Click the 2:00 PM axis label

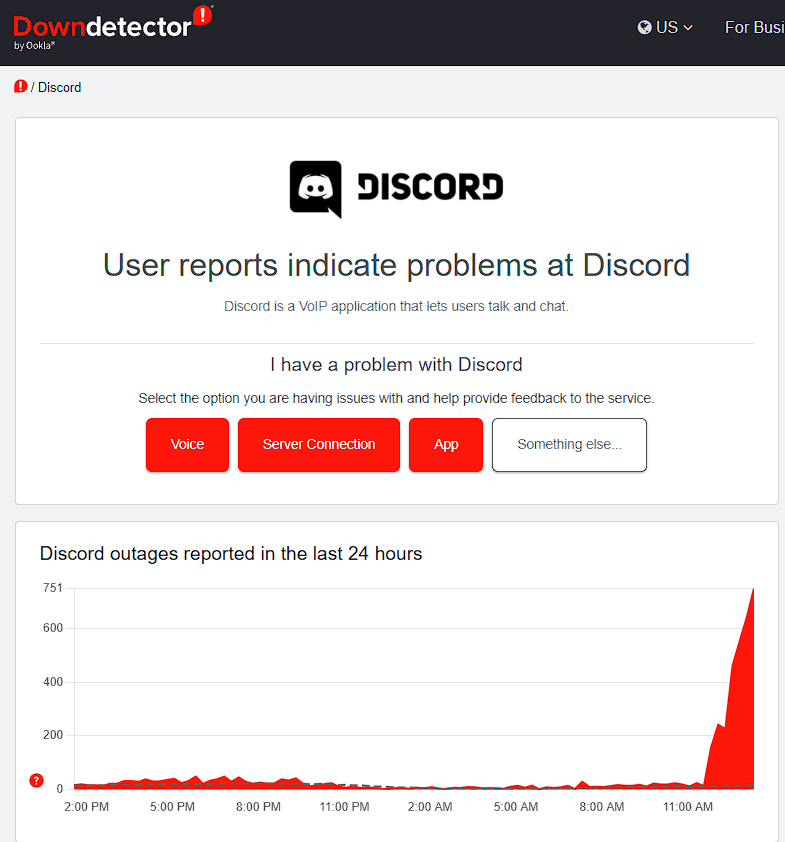tap(86, 807)
